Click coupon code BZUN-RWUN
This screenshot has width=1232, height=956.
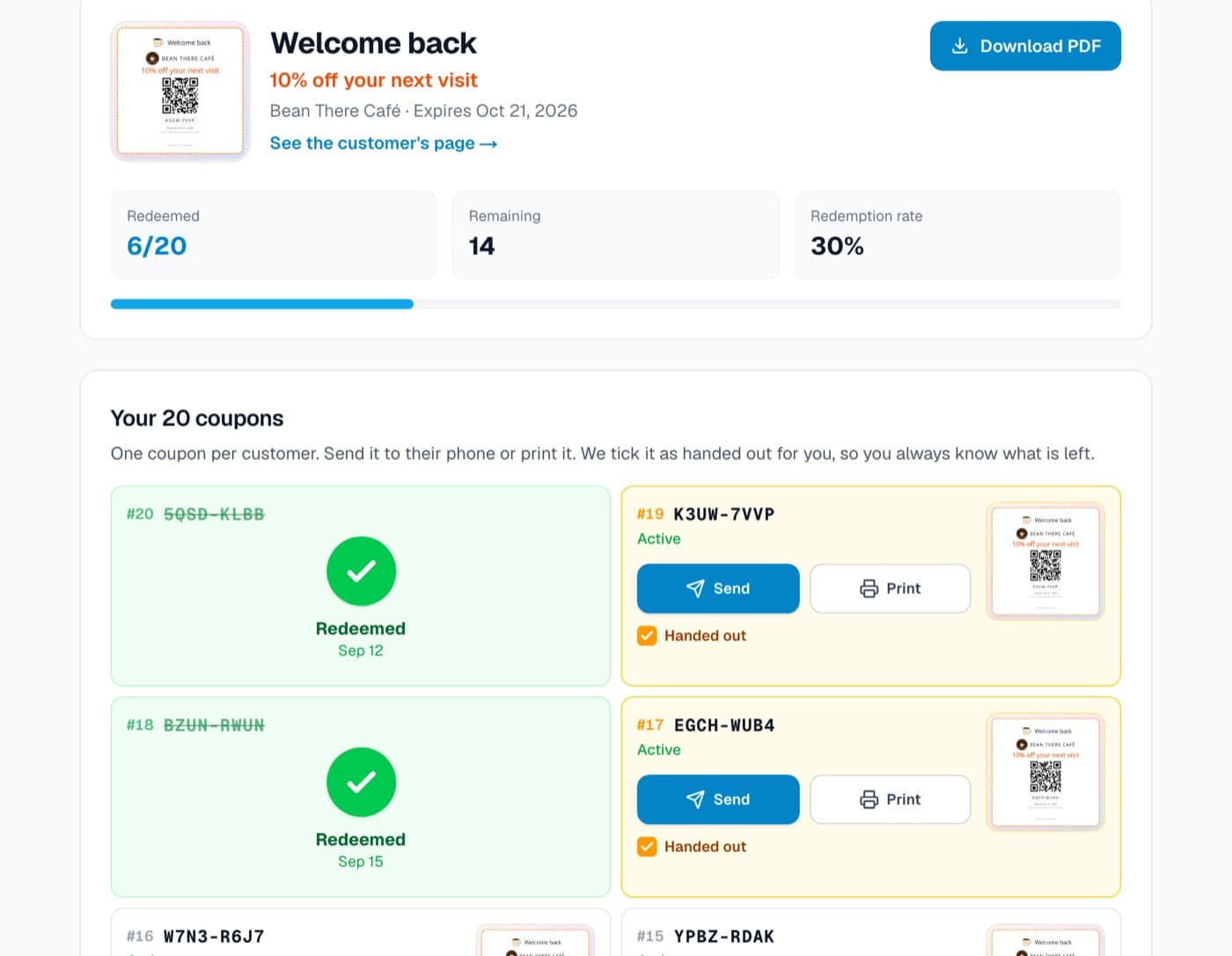coord(214,725)
